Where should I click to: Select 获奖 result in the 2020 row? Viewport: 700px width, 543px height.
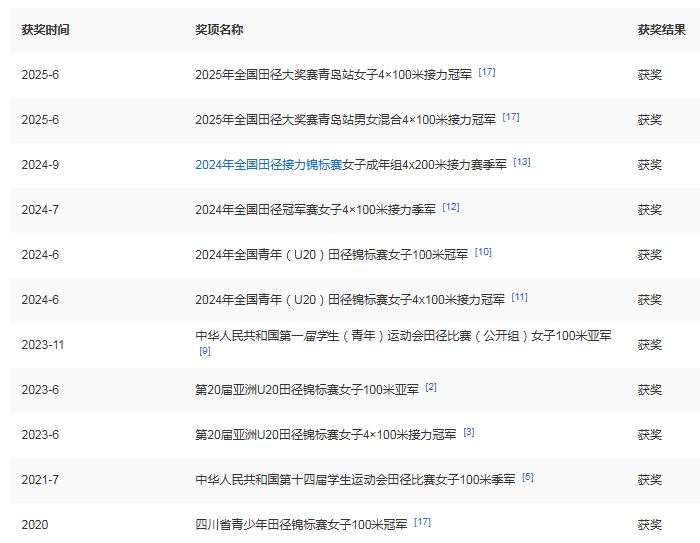650,525
